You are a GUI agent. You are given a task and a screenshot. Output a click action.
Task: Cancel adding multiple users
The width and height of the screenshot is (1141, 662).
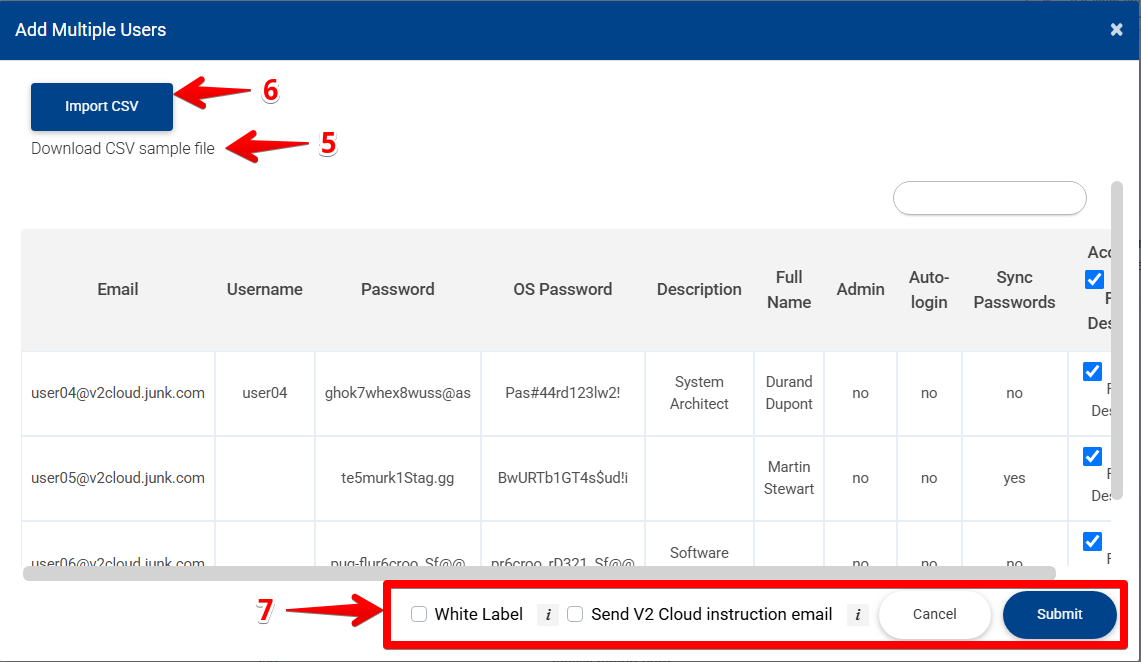[x=934, y=614]
